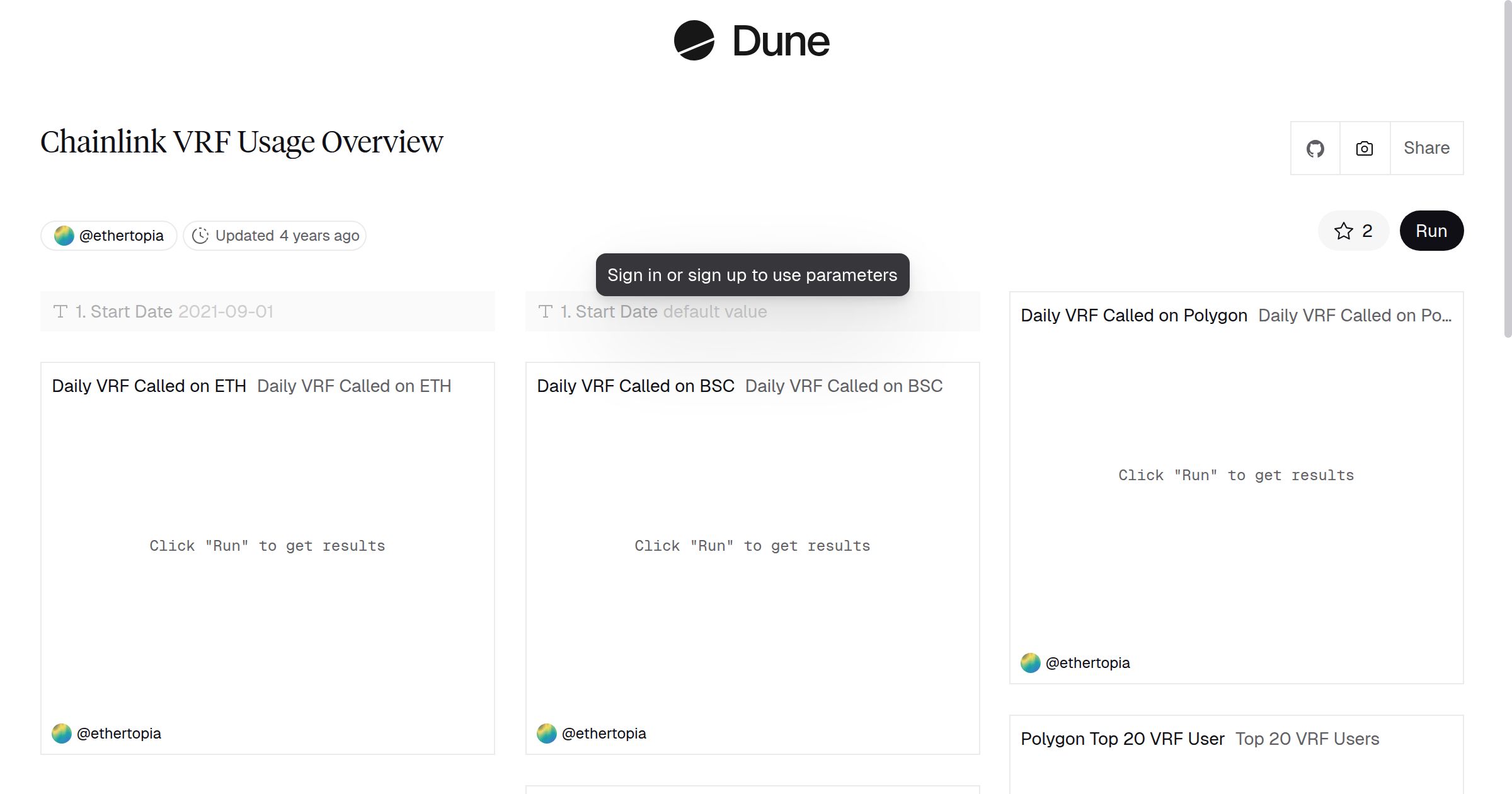Click @ethertopia link below Polygon chart
Viewport: 1512px width, 794px height.
tap(1087, 663)
